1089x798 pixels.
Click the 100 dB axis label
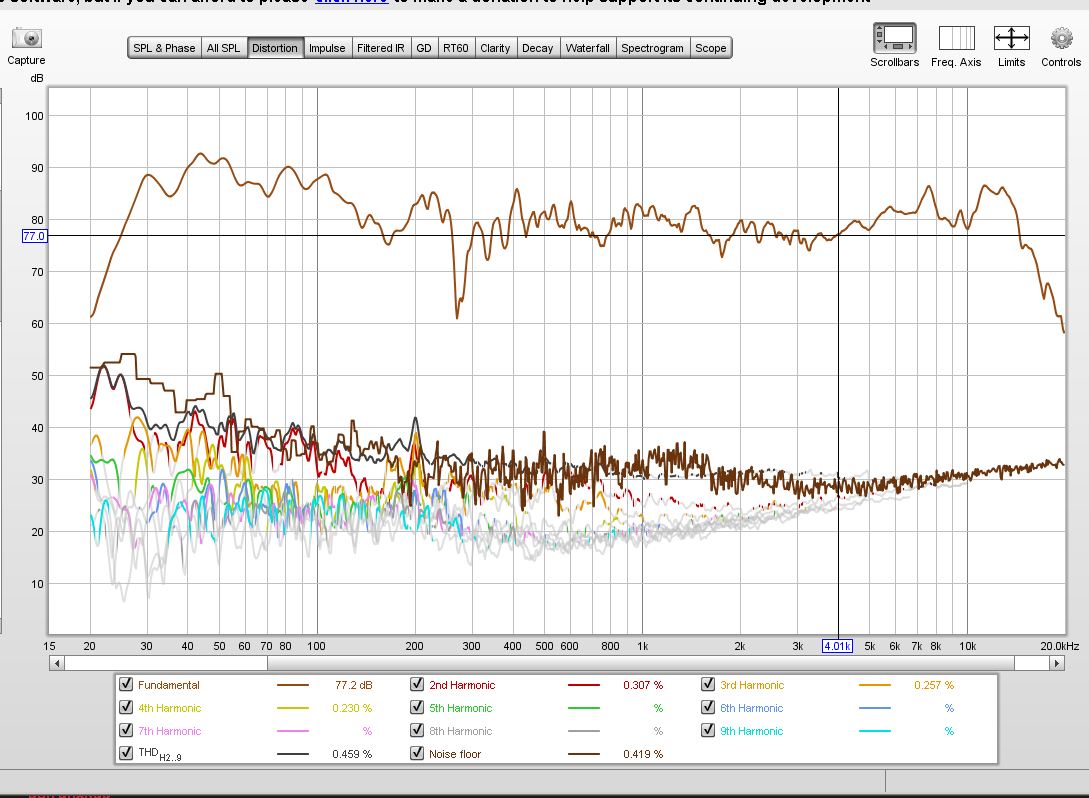pos(34,116)
